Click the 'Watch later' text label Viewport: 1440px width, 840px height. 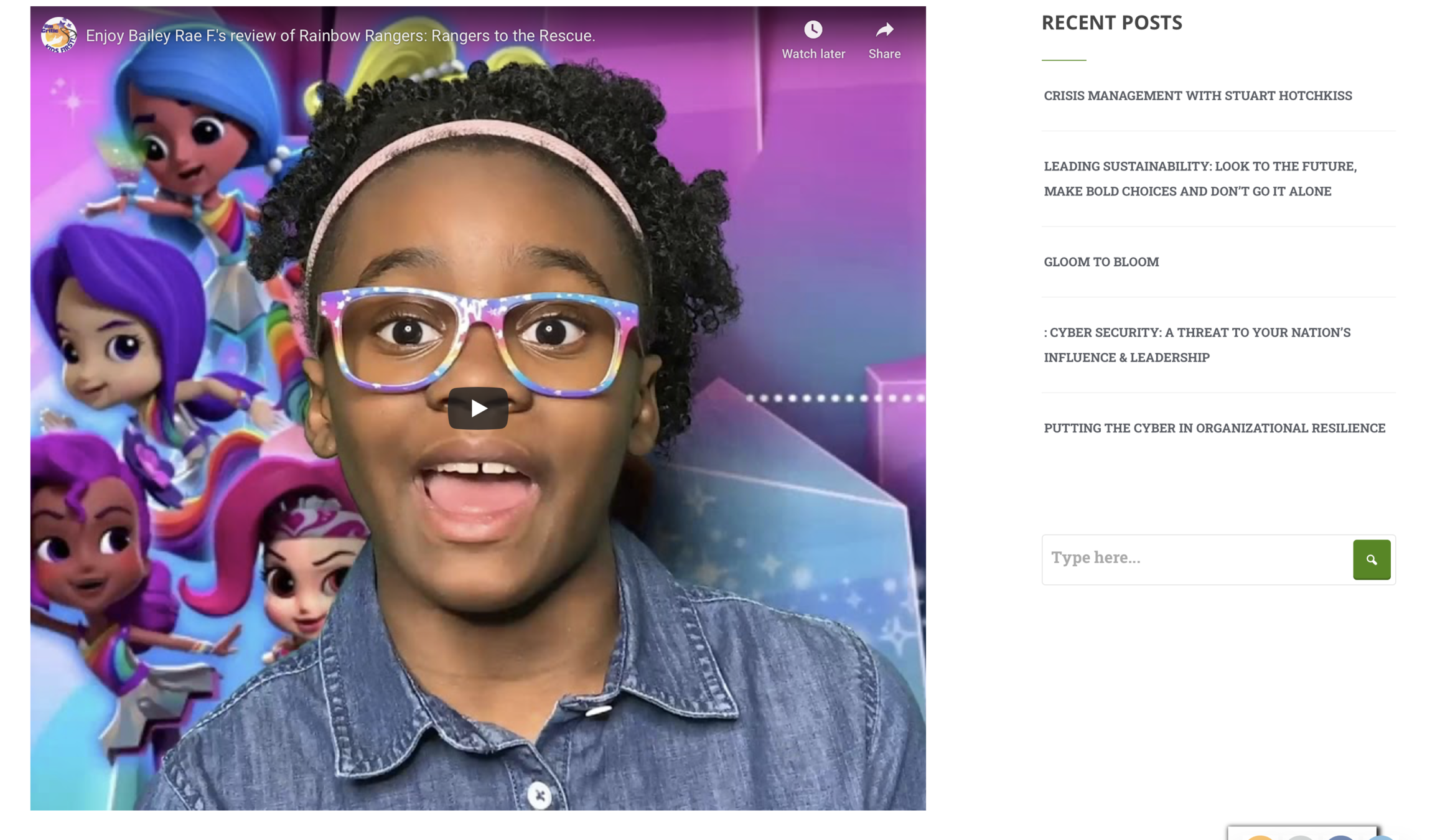[813, 54]
